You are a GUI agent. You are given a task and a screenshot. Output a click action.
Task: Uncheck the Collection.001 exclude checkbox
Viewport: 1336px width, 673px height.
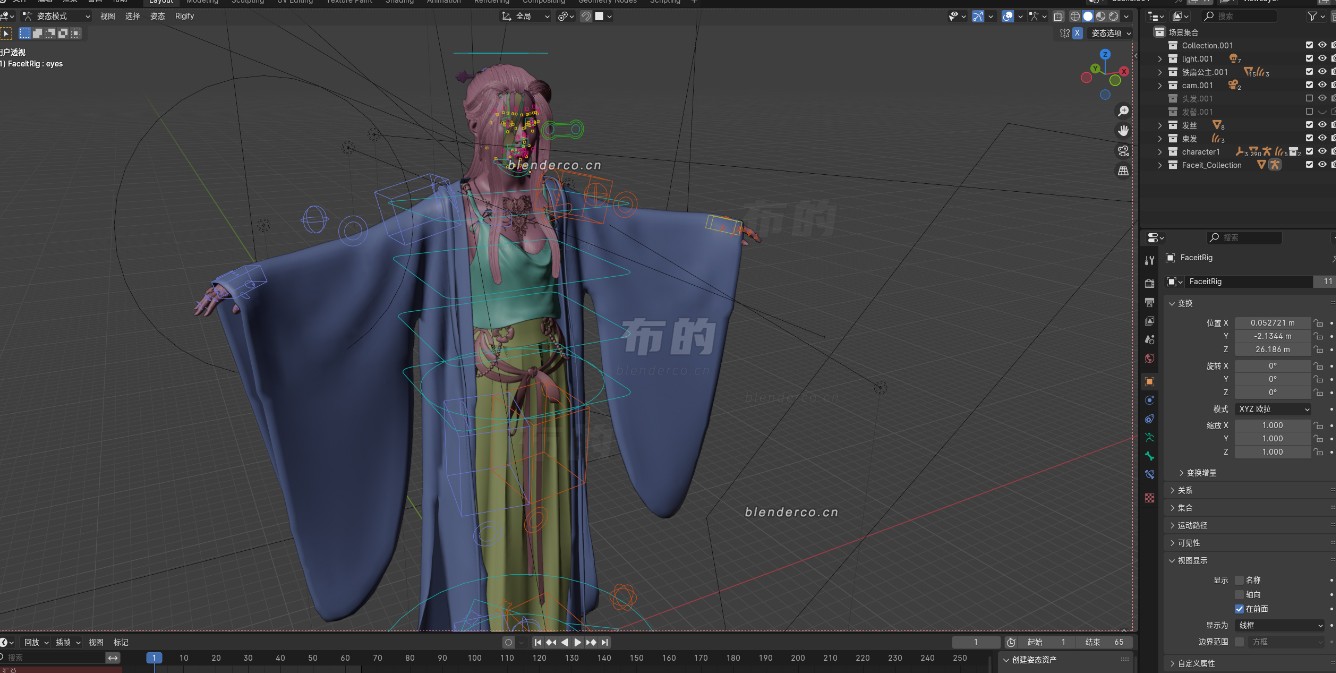pos(1310,45)
